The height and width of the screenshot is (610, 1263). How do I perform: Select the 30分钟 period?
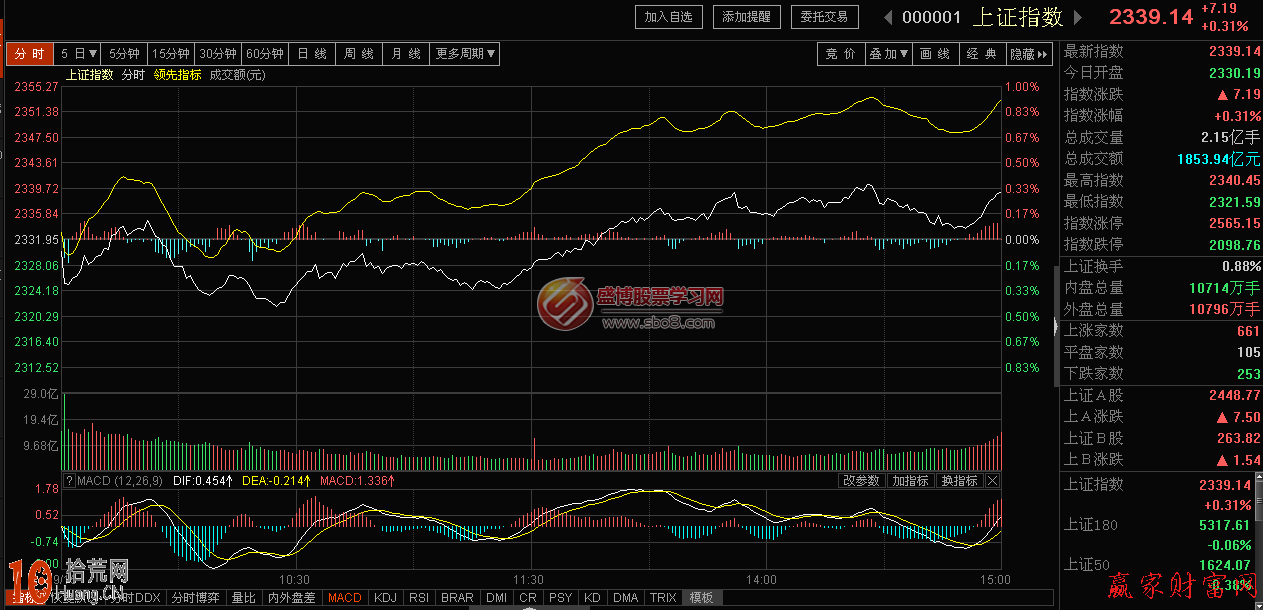point(218,54)
